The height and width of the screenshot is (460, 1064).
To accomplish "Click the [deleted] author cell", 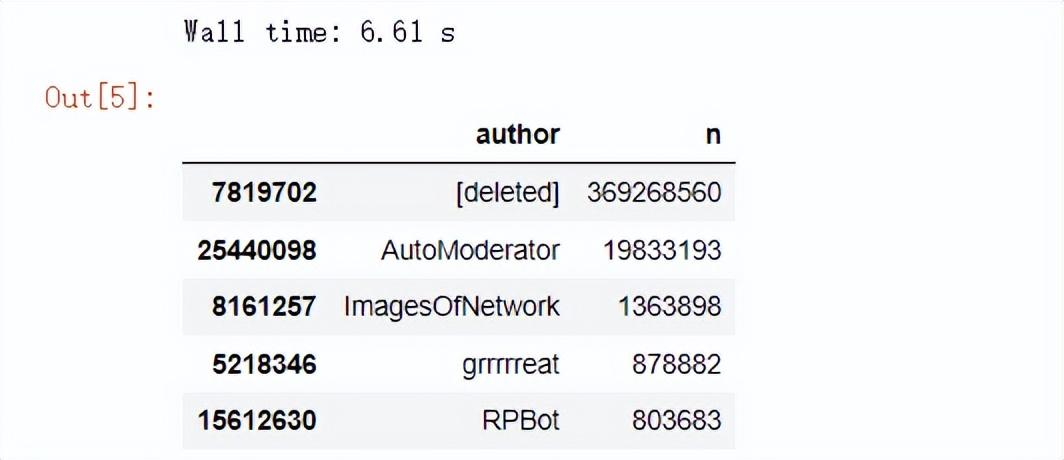I will click(x=506, y=193).
